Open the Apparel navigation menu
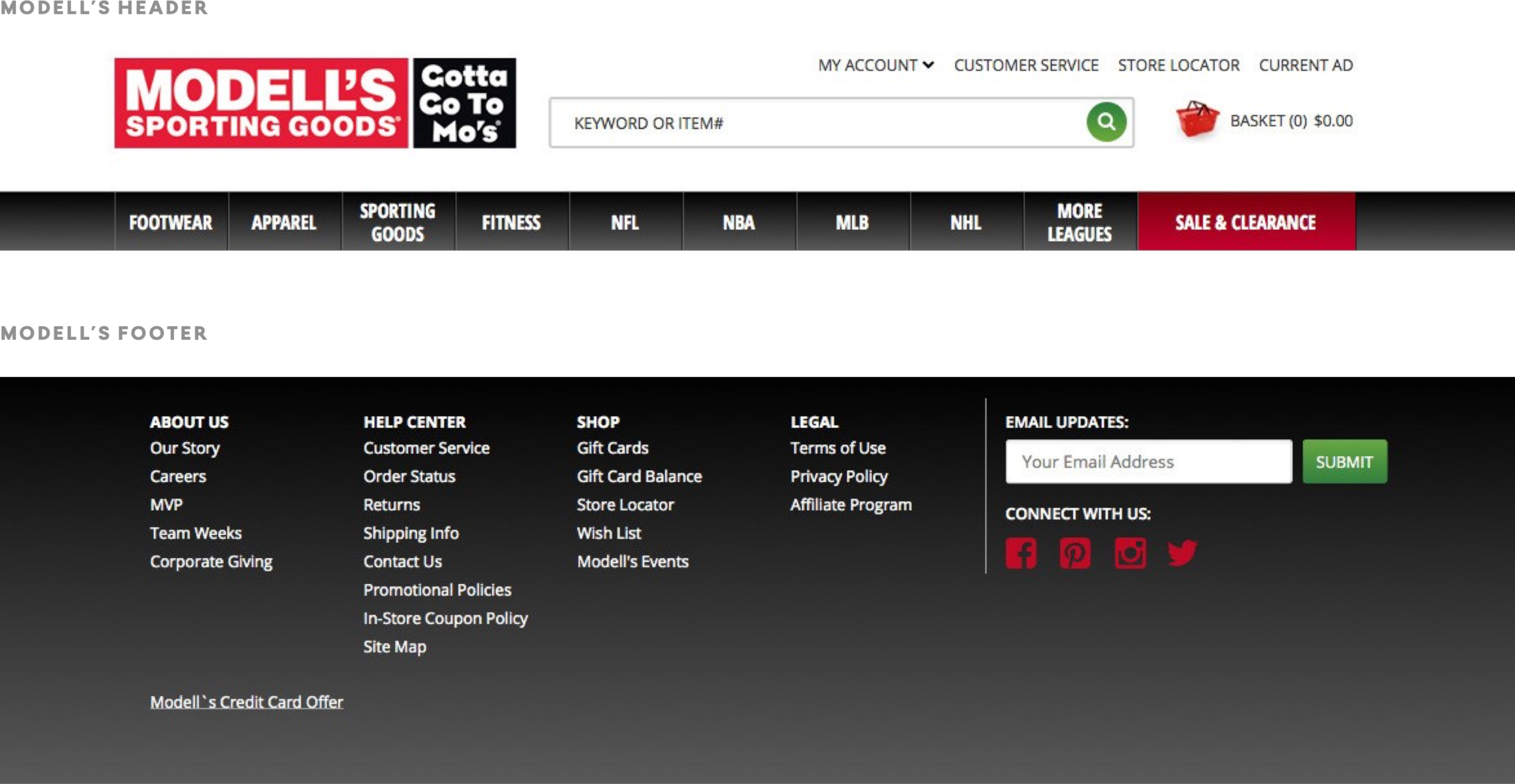Image resolution: width=1515 pixels, height=784 pixels. point(284,222)
